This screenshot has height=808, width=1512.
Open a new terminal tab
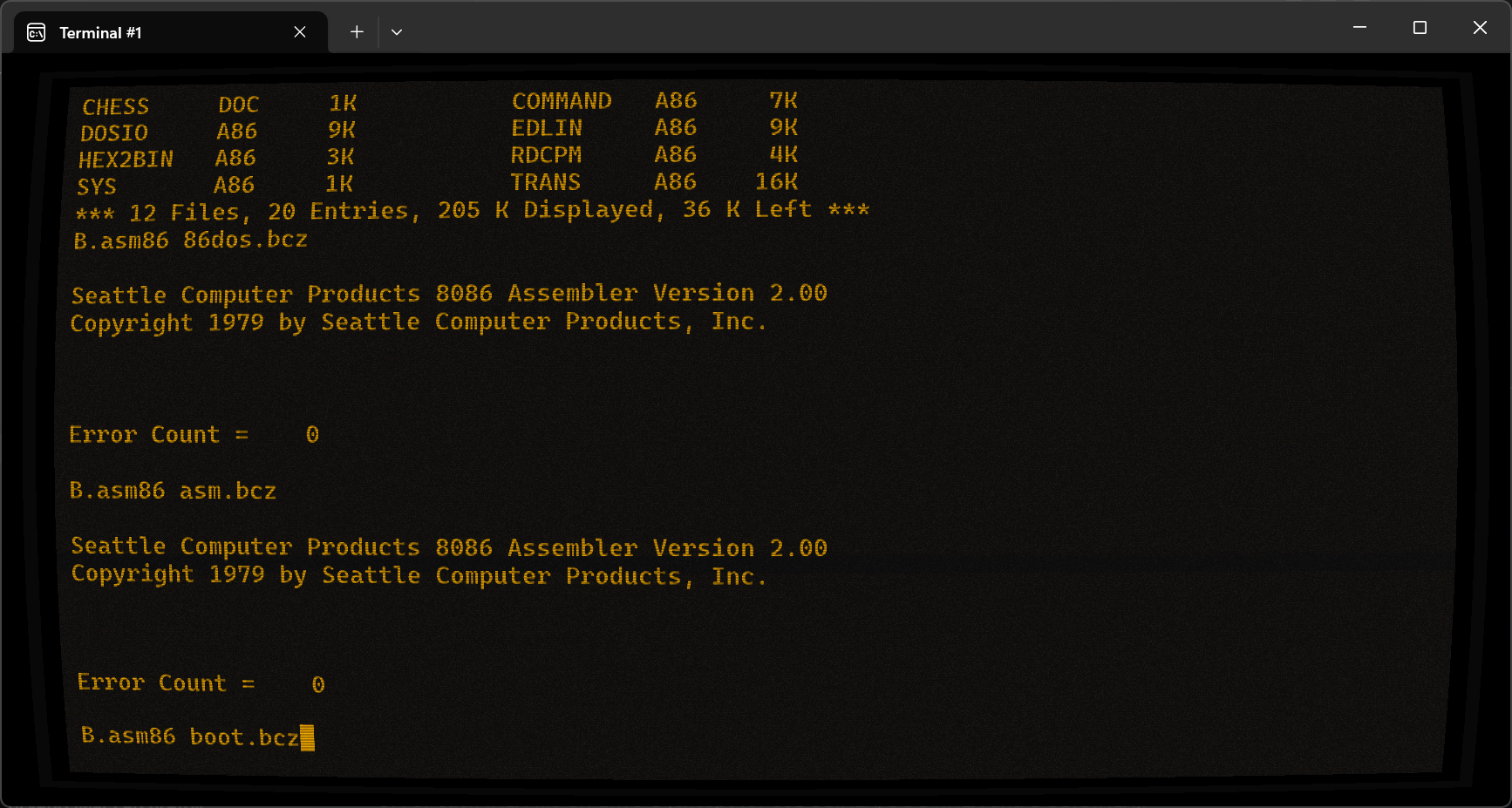(x=357, y=32)
